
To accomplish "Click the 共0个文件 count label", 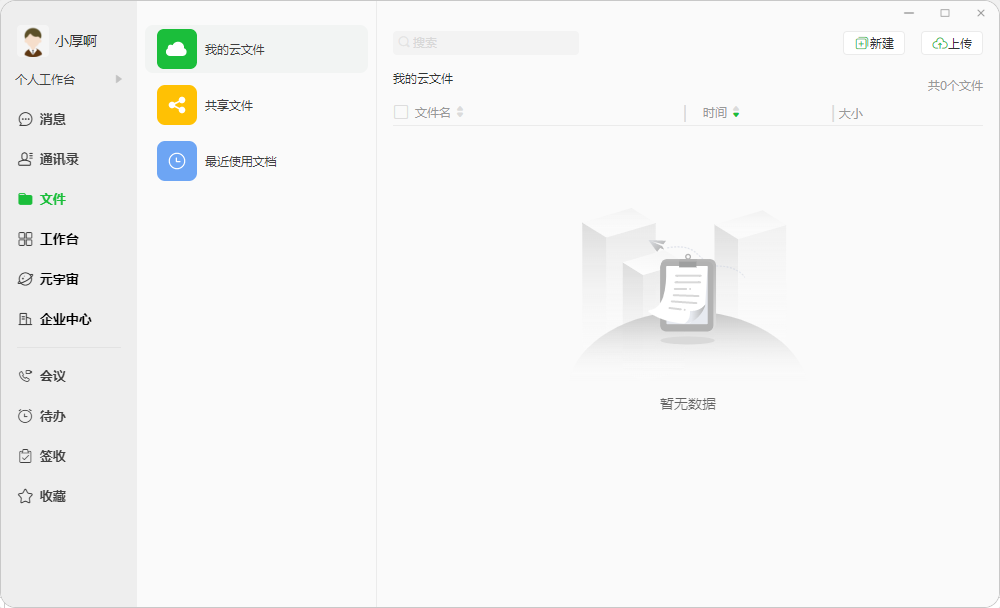I will [x=955, y=85].
